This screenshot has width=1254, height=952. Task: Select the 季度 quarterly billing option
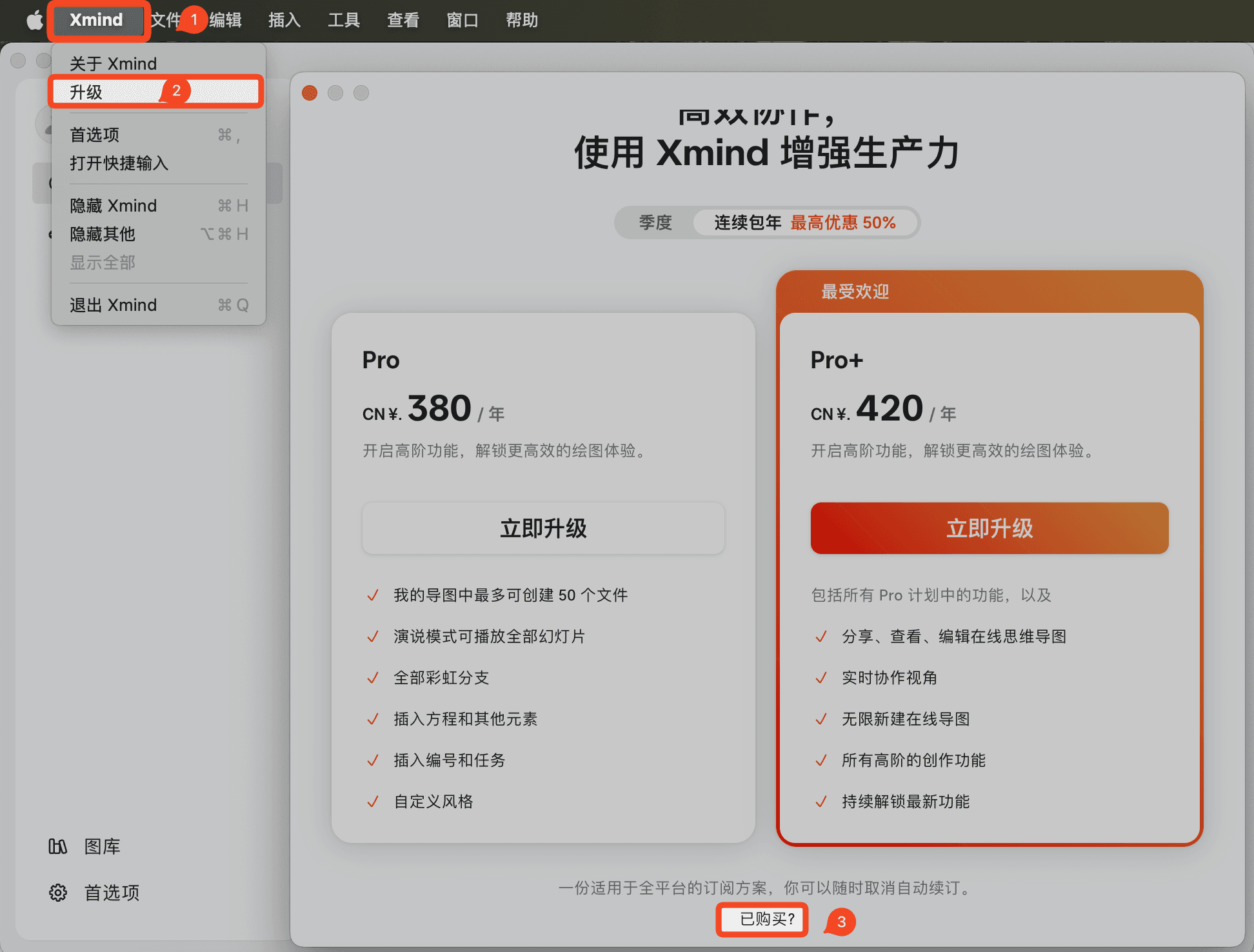click(655, 223)
